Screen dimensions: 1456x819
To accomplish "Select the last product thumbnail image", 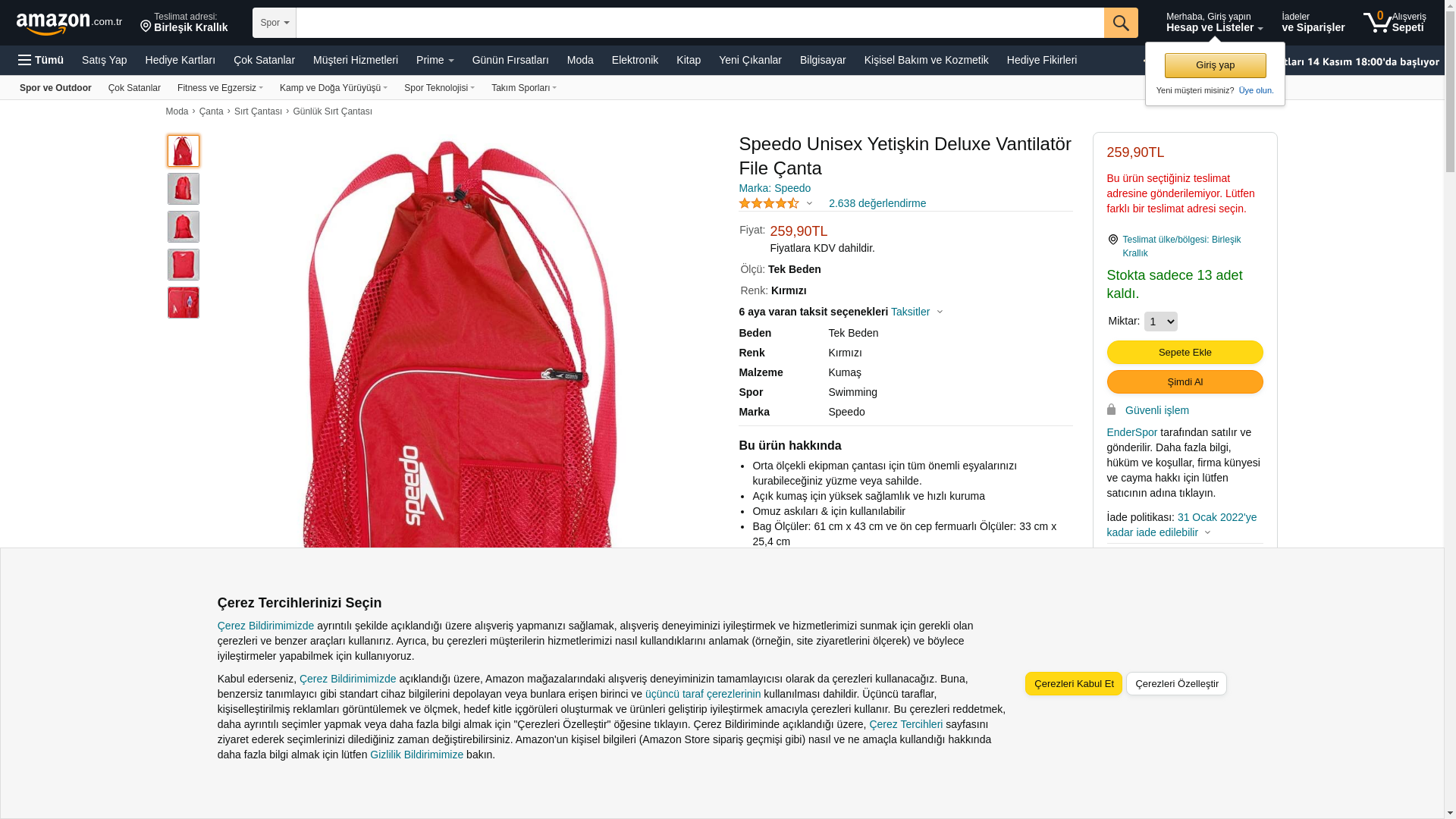I will [x=184, y=303].
